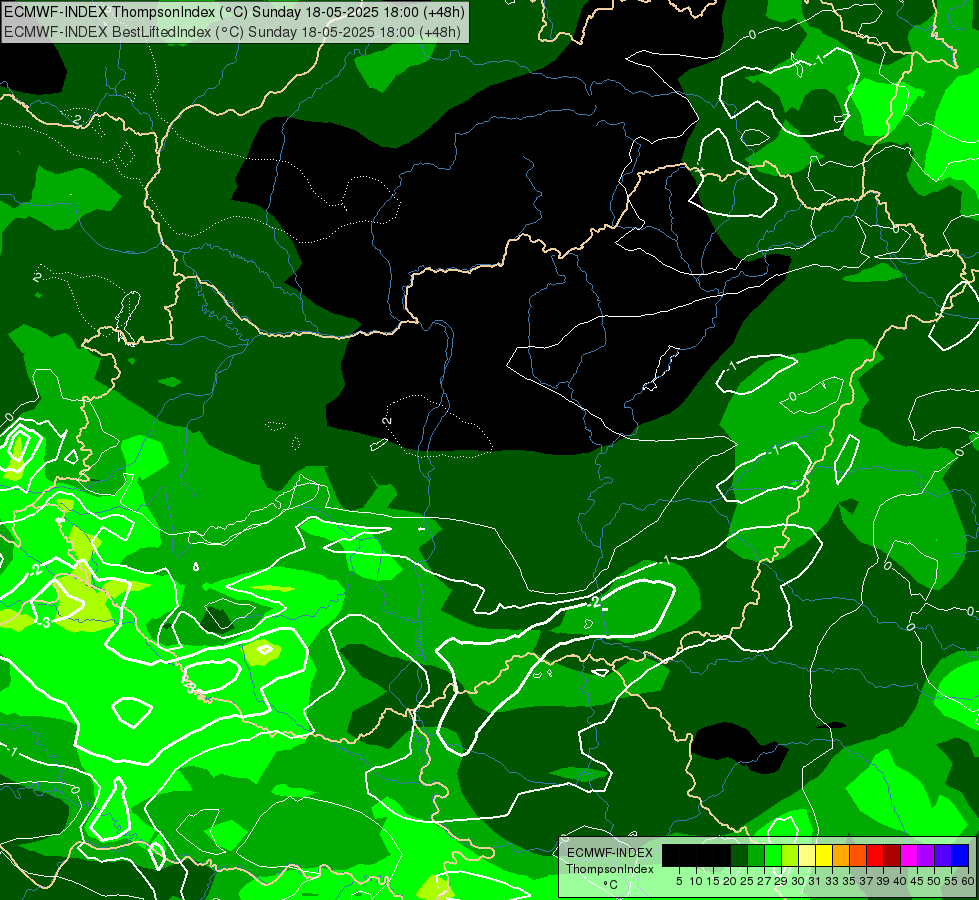
Task: Click the legend scale value 35
Action: pos(849,881)
